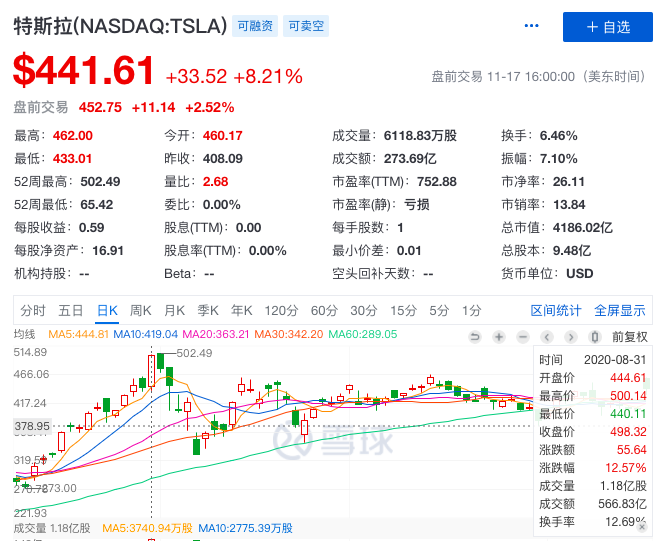Image resolution: width=661 pixels, height=541 pixels.
Task: Zoom out chart with minus icon
Action: (523, 337)
